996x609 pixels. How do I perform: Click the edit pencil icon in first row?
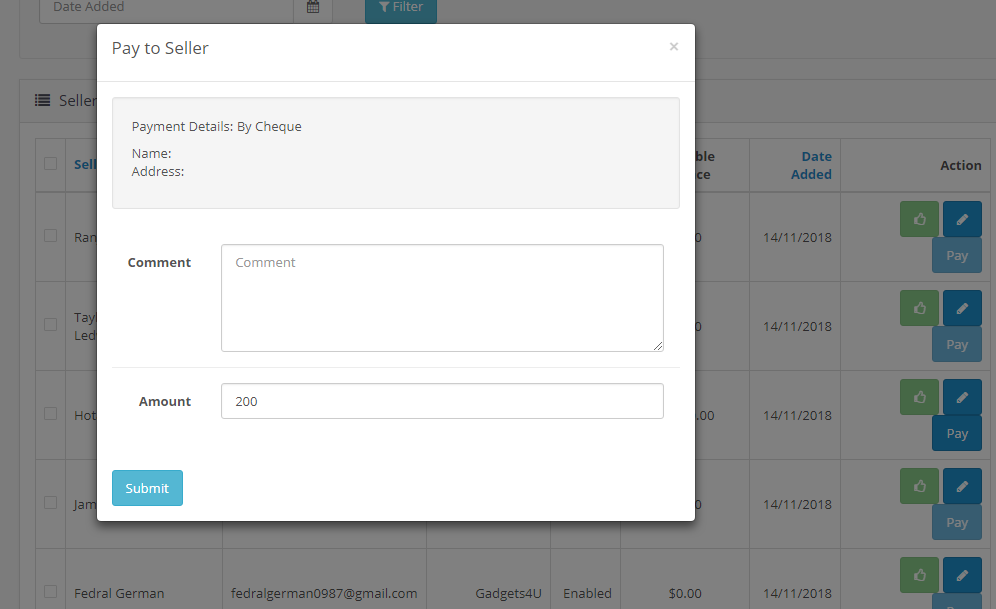coord(962,219)
